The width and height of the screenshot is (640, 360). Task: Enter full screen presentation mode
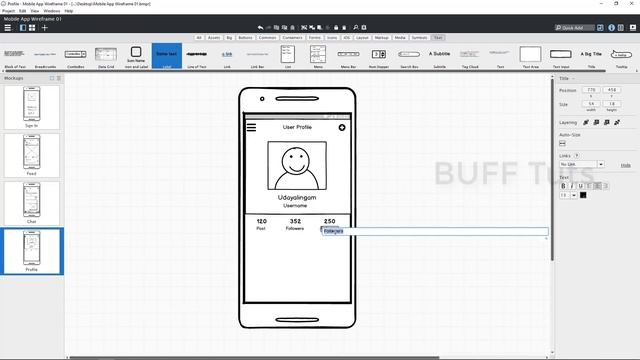pyautogui.click(x=633, y=28)
